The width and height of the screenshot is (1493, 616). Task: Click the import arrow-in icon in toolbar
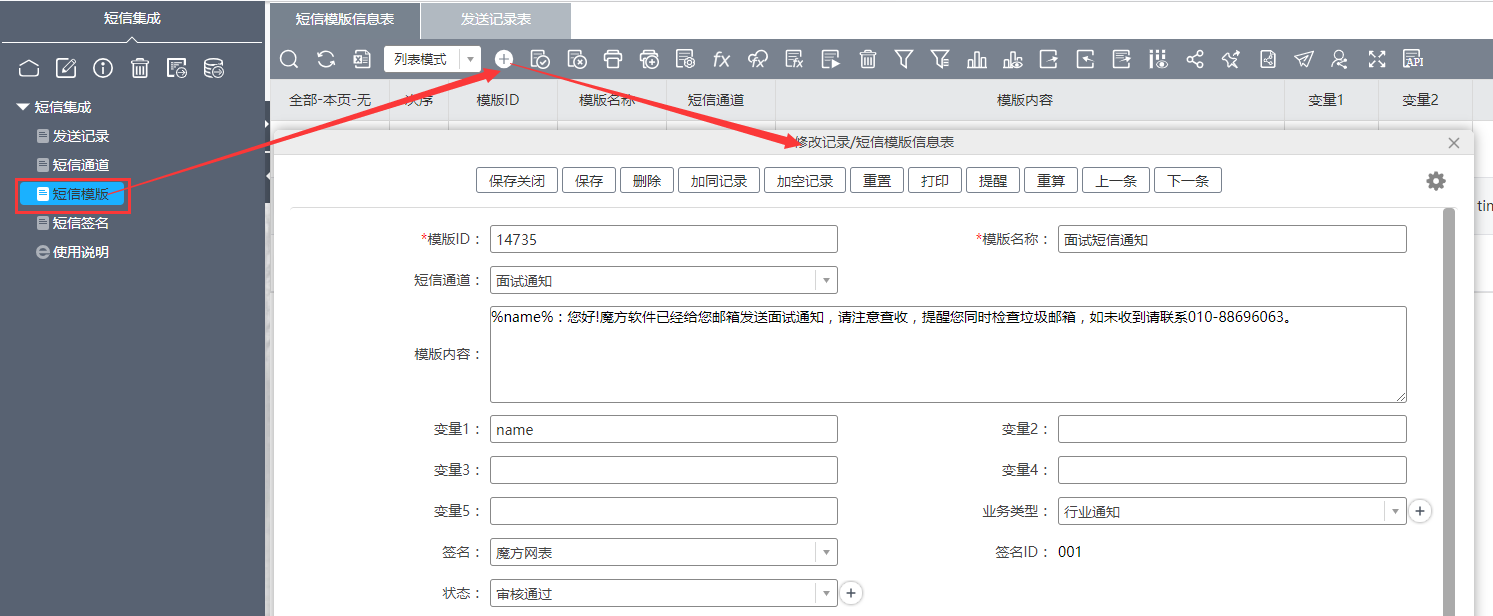click(x=1085, y=59)
